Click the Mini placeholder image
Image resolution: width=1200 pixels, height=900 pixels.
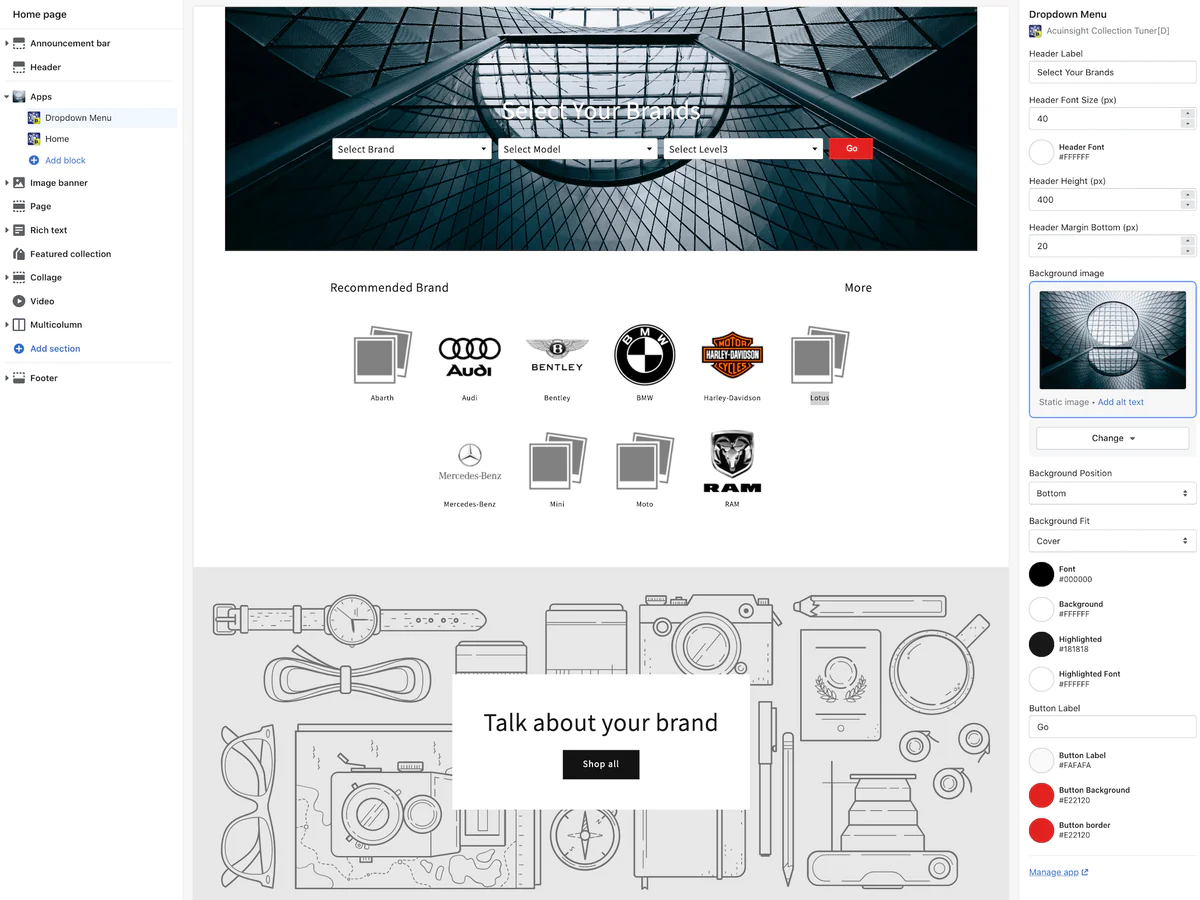pos(557,462)
